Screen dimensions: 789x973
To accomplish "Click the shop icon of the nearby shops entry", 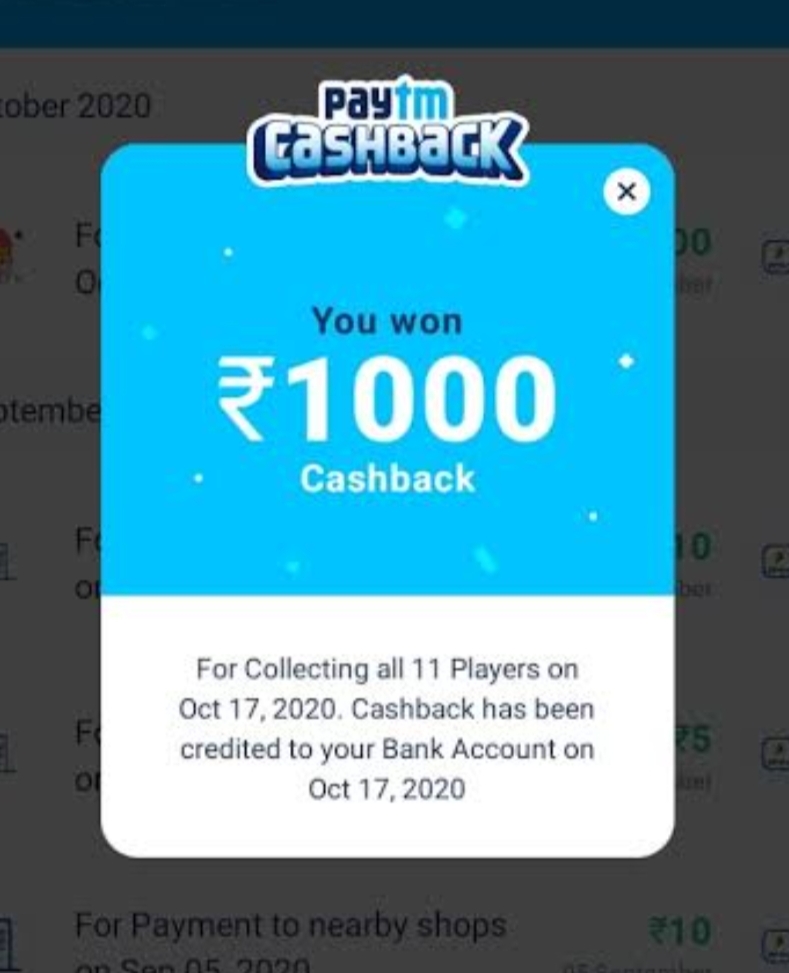I will click(x=6, y=944).
